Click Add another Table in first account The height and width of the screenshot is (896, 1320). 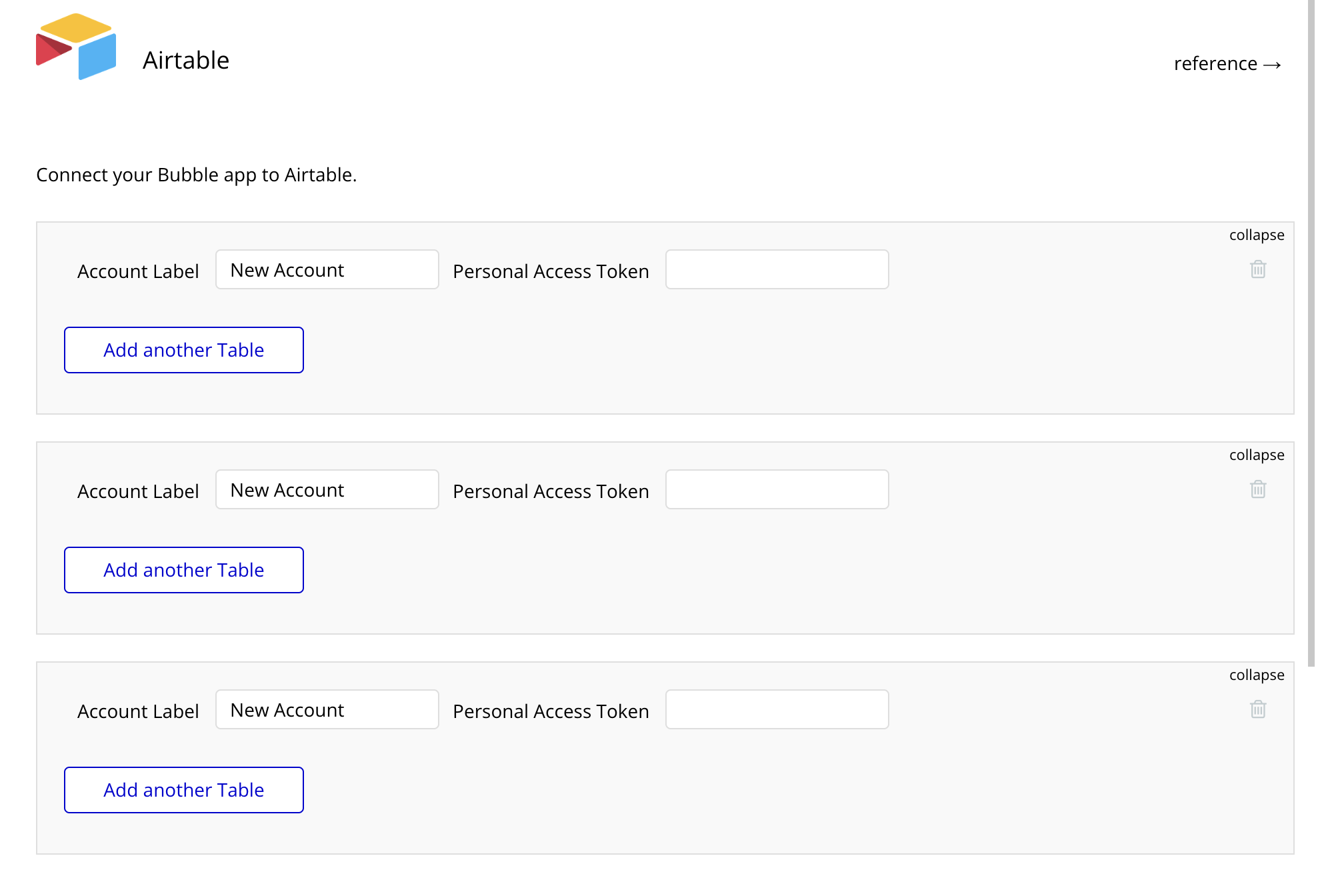[x=184, y=350]
